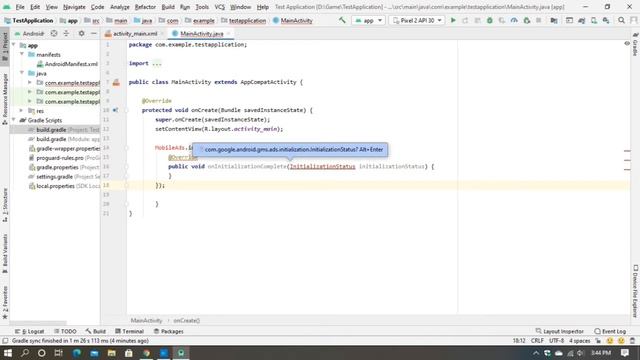Collapse the java folder arrow
Image resolution: width=640 pixels, height=360 pixels.
tap(22, 73)
